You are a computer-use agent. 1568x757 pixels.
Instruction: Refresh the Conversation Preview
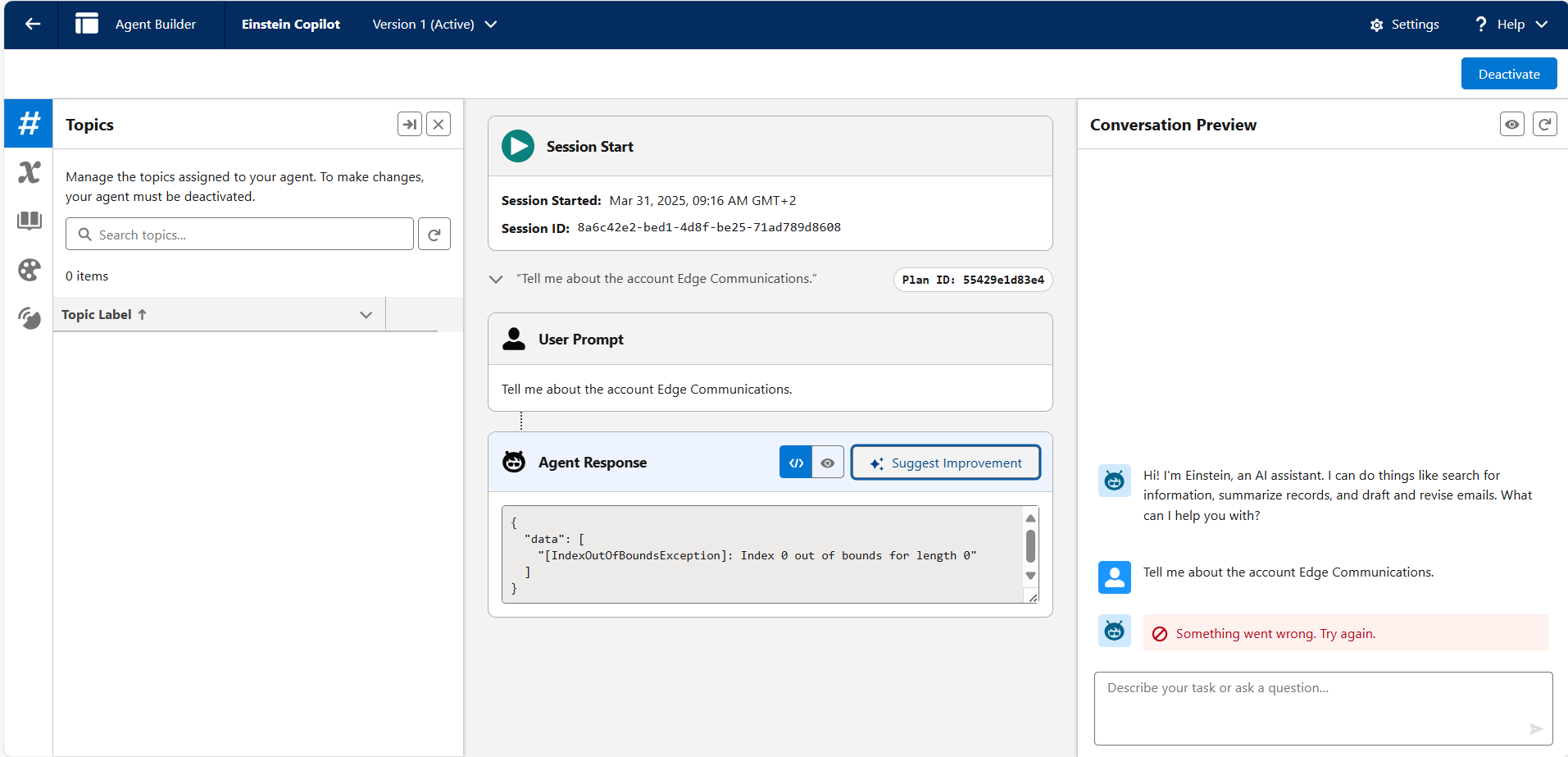(x=1545, y=124)
